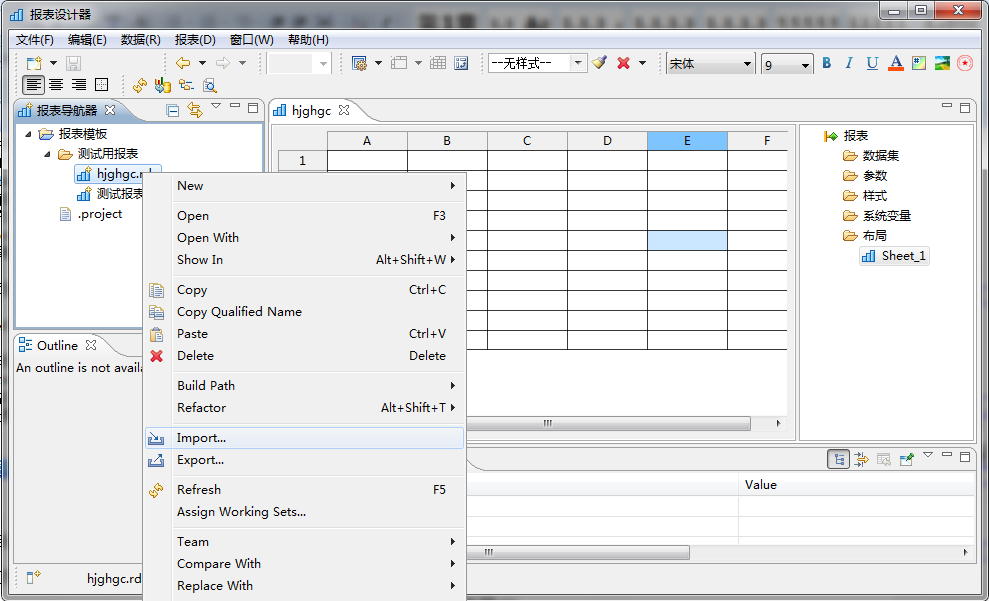The width and height of the screenshot is (989, 601).
Task: Open the dropdown arrow beside the New icon
Action: pos(54,64)
